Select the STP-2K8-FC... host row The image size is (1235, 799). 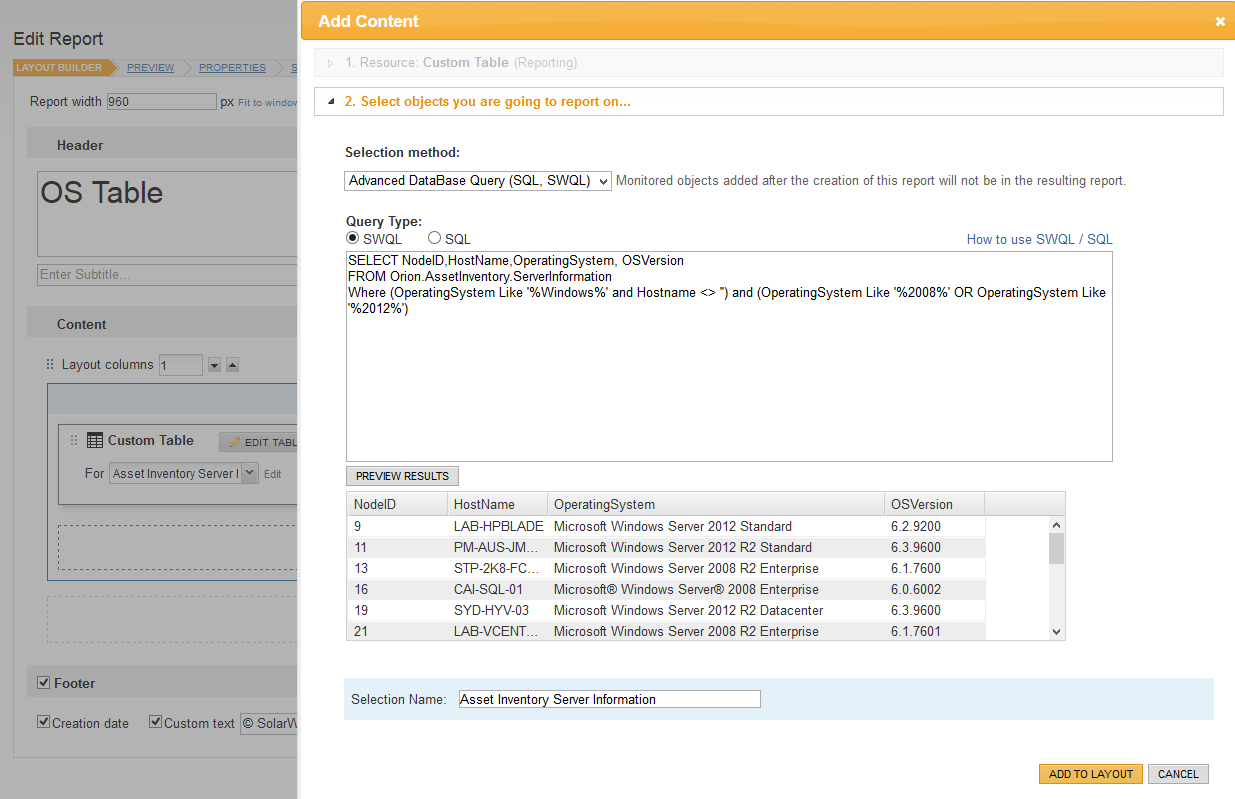tap(666, 568)
